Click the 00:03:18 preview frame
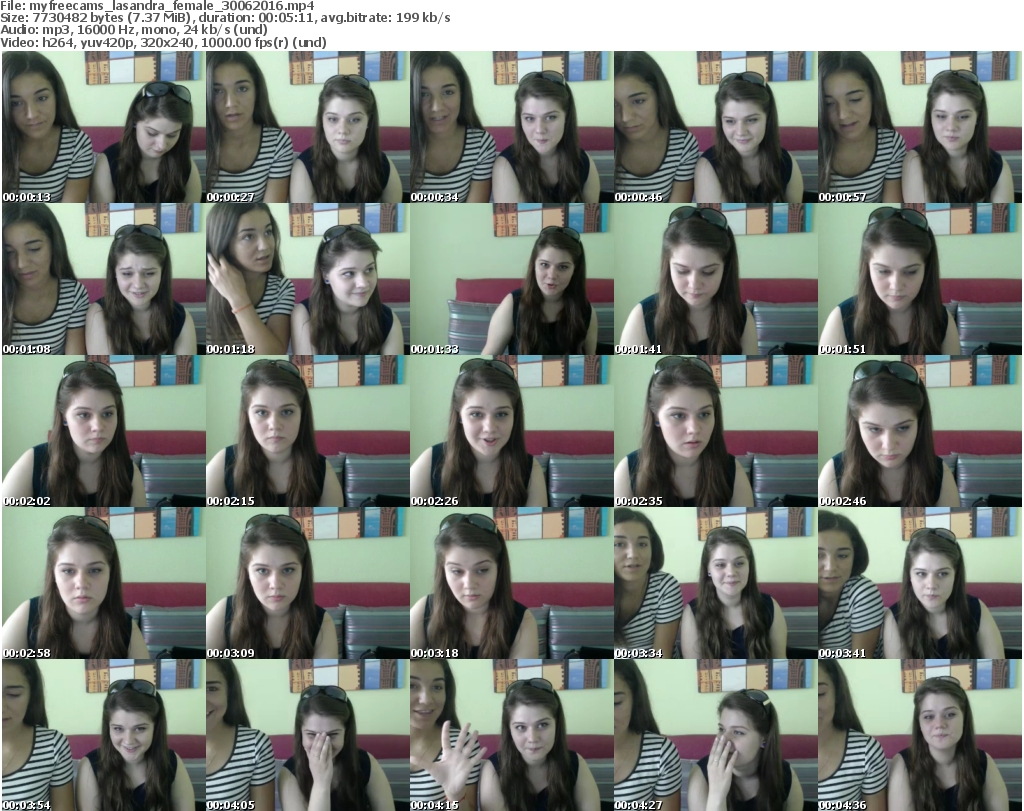The width and height of the screenshot is (1024, 811). [511, 583]
